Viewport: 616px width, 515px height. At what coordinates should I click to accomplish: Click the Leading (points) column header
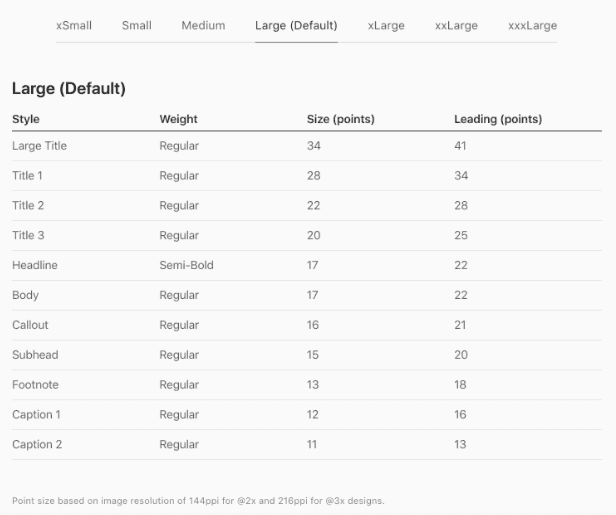(x=498, y=119)
